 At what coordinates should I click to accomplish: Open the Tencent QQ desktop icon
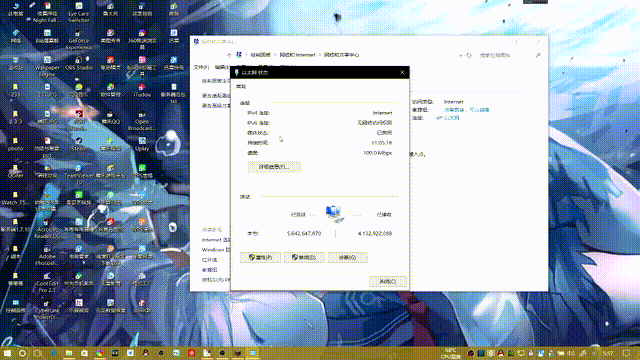point(110,118)
